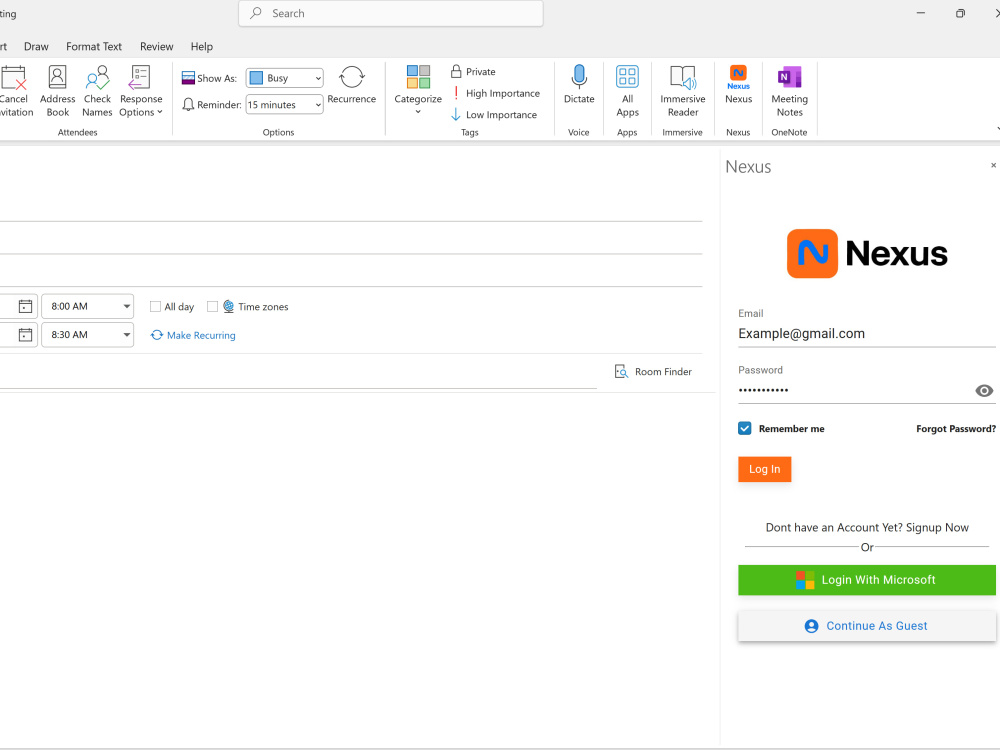Click the search magnifier icon
The image size is (1000, 750).
[256, 13]
